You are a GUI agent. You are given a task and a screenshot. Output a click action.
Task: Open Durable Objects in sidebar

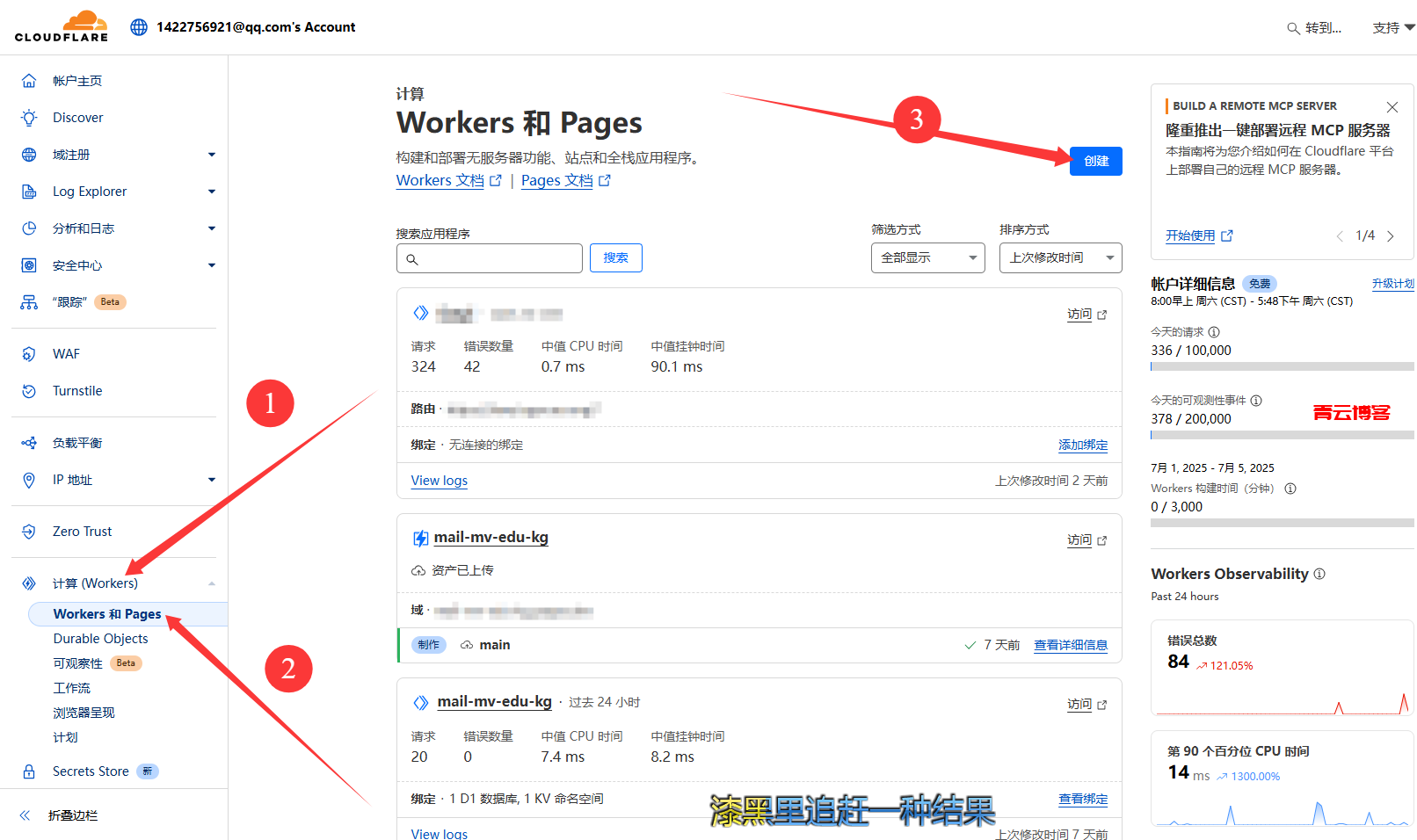(x=100, y=639)
